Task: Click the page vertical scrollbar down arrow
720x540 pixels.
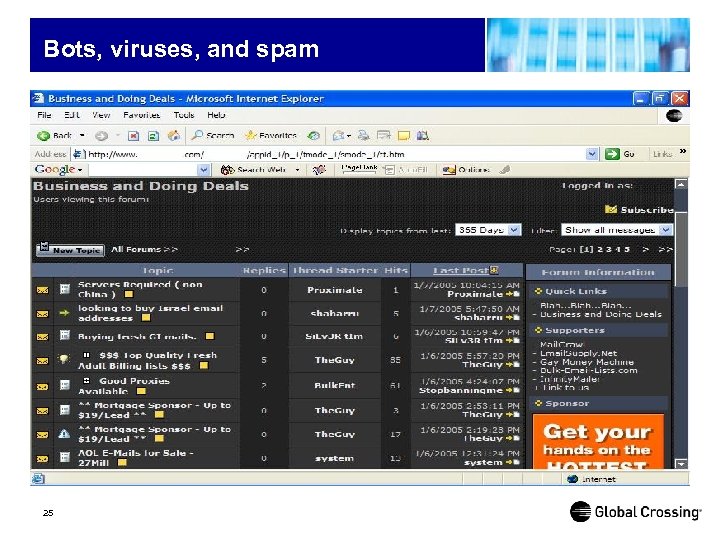Action: (x=681, y=463)
